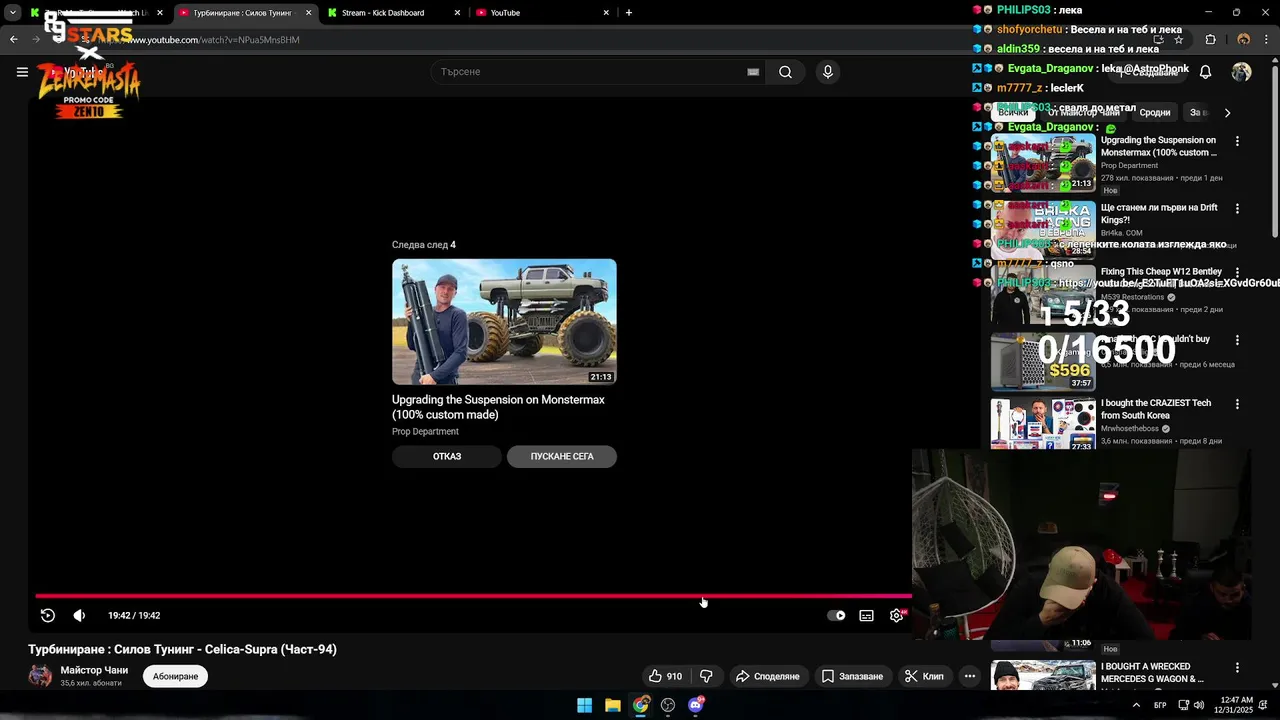Viewport: 1280px width, 720px height.
Task: Click ОТКАЗ to cancel autoplay
Action: coord(447,456)
